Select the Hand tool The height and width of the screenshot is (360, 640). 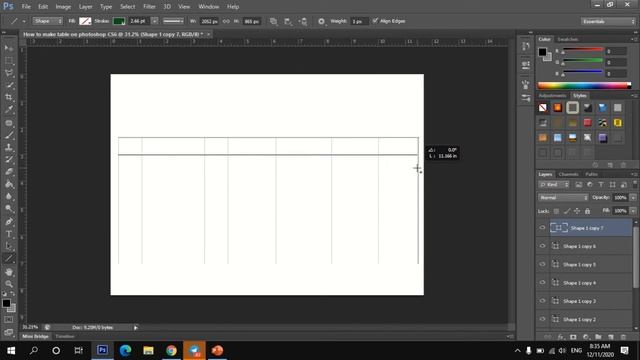click(9, 272)
